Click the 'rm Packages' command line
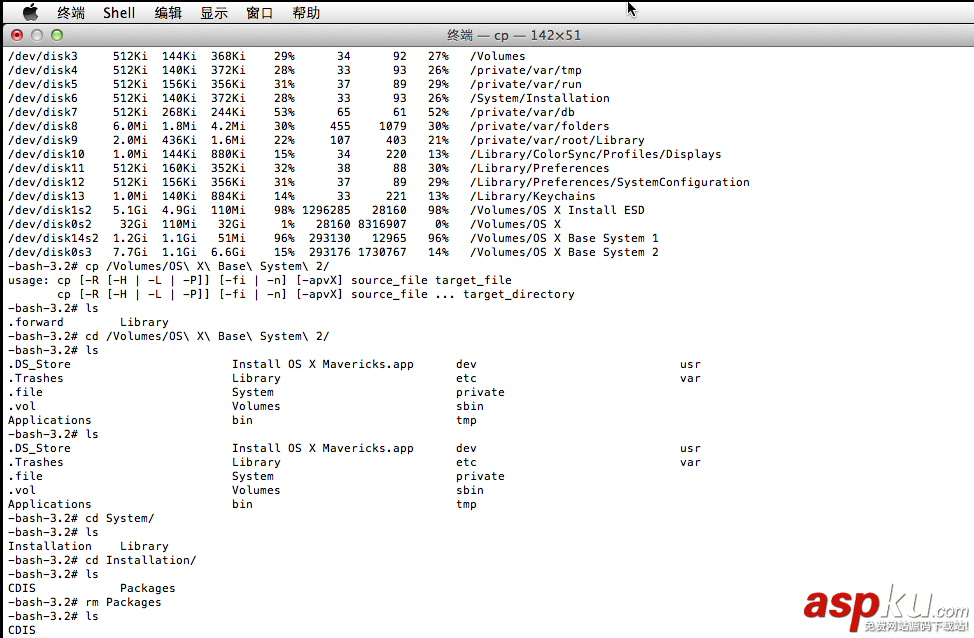974x638 pixels. [84, 602]
